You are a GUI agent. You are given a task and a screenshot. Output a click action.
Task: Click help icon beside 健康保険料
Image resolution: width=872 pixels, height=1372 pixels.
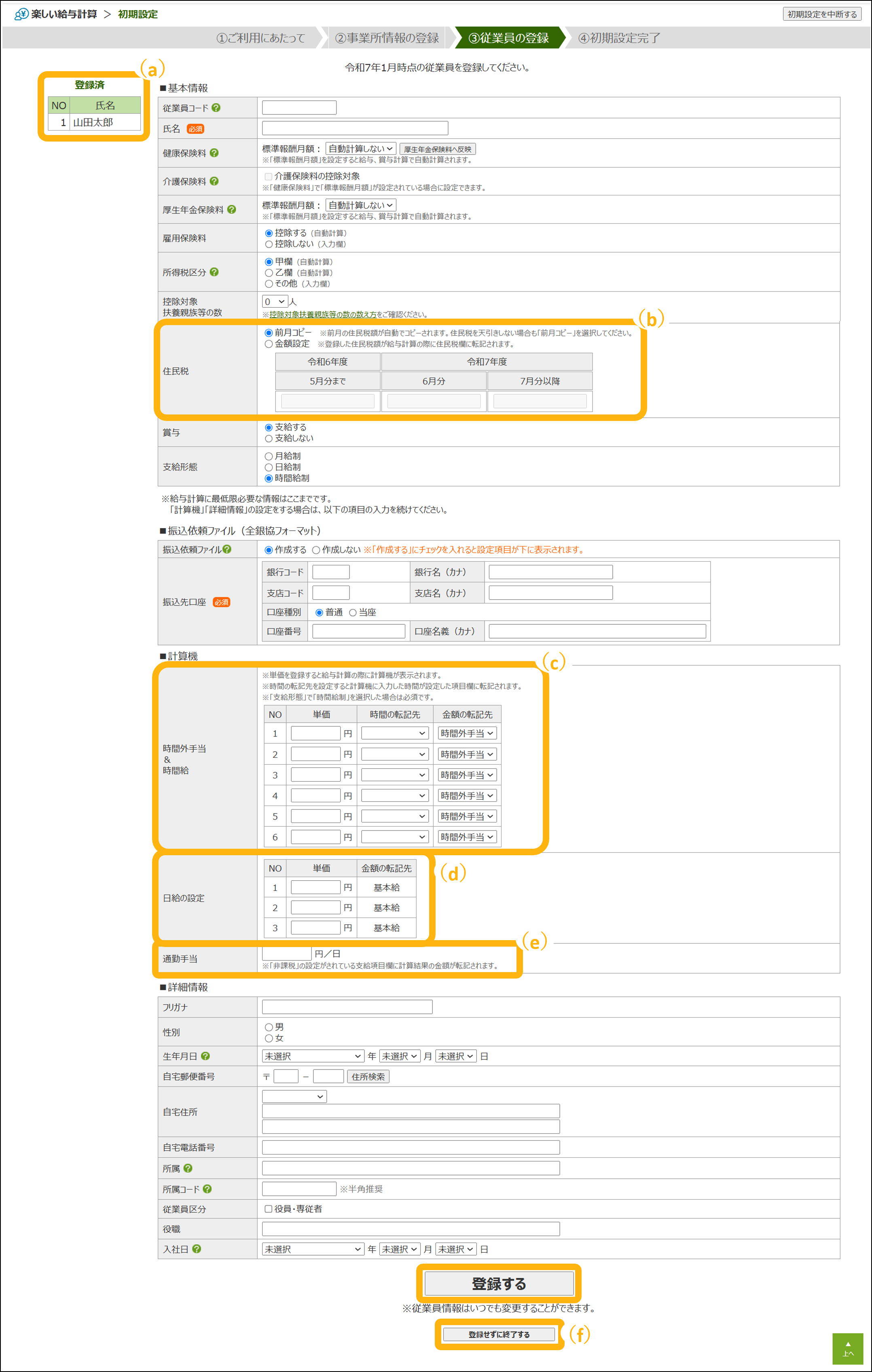coord(214,153)
